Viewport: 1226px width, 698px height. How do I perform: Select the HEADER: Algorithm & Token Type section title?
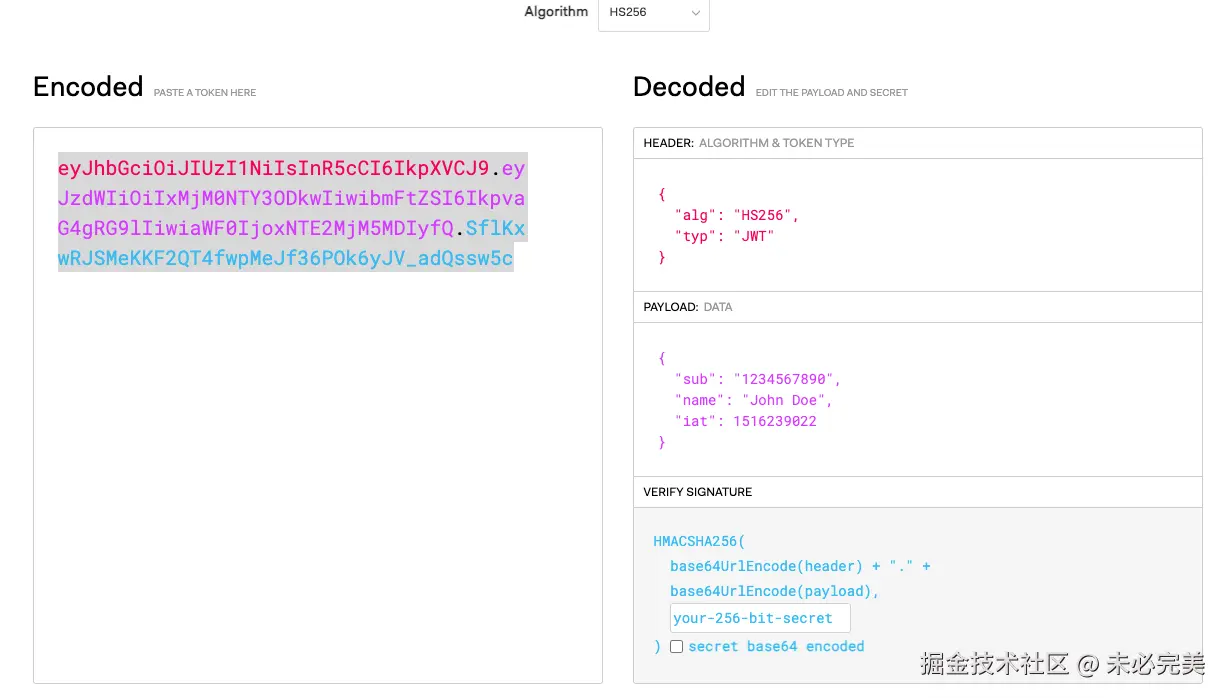click(749, 143)
